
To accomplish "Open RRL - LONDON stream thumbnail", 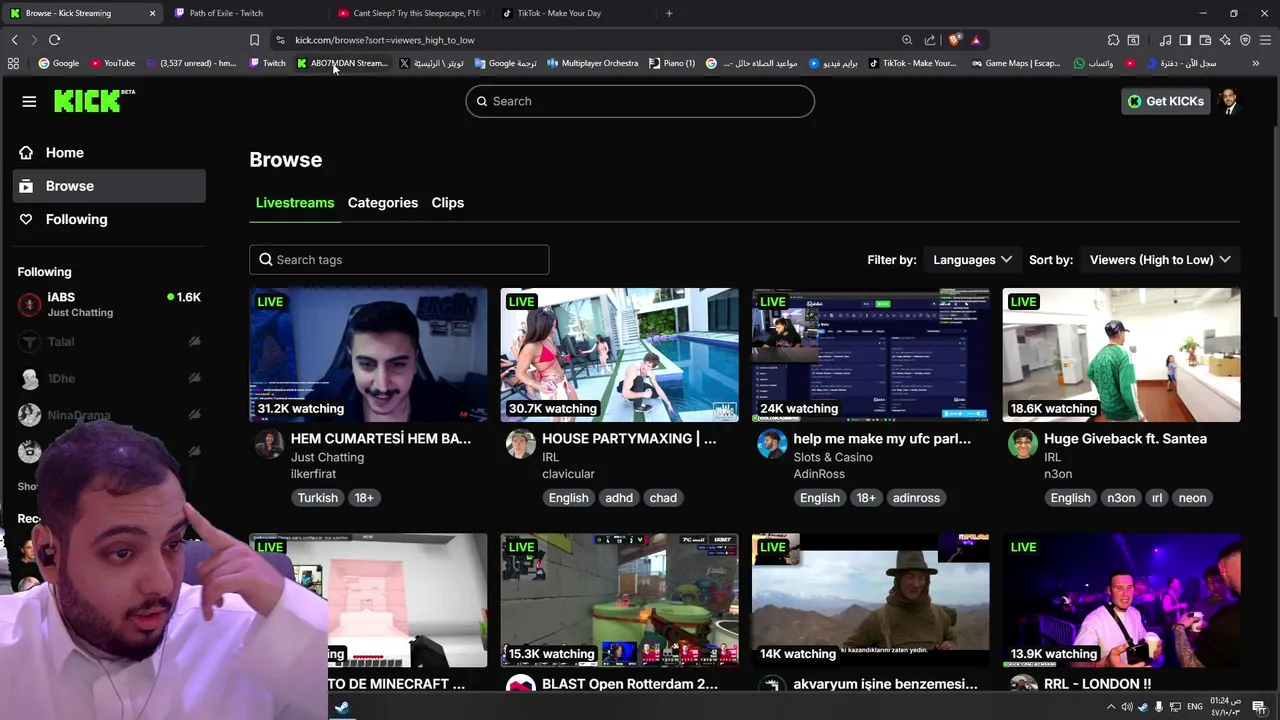I will pos(1121,600).
